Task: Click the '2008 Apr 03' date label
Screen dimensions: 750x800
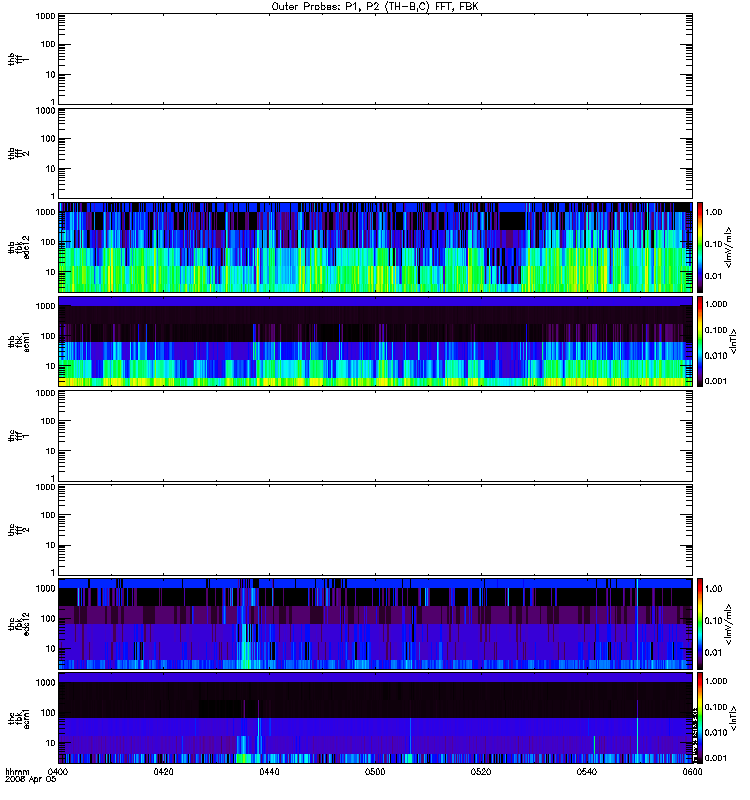Action: coord(31,780)
